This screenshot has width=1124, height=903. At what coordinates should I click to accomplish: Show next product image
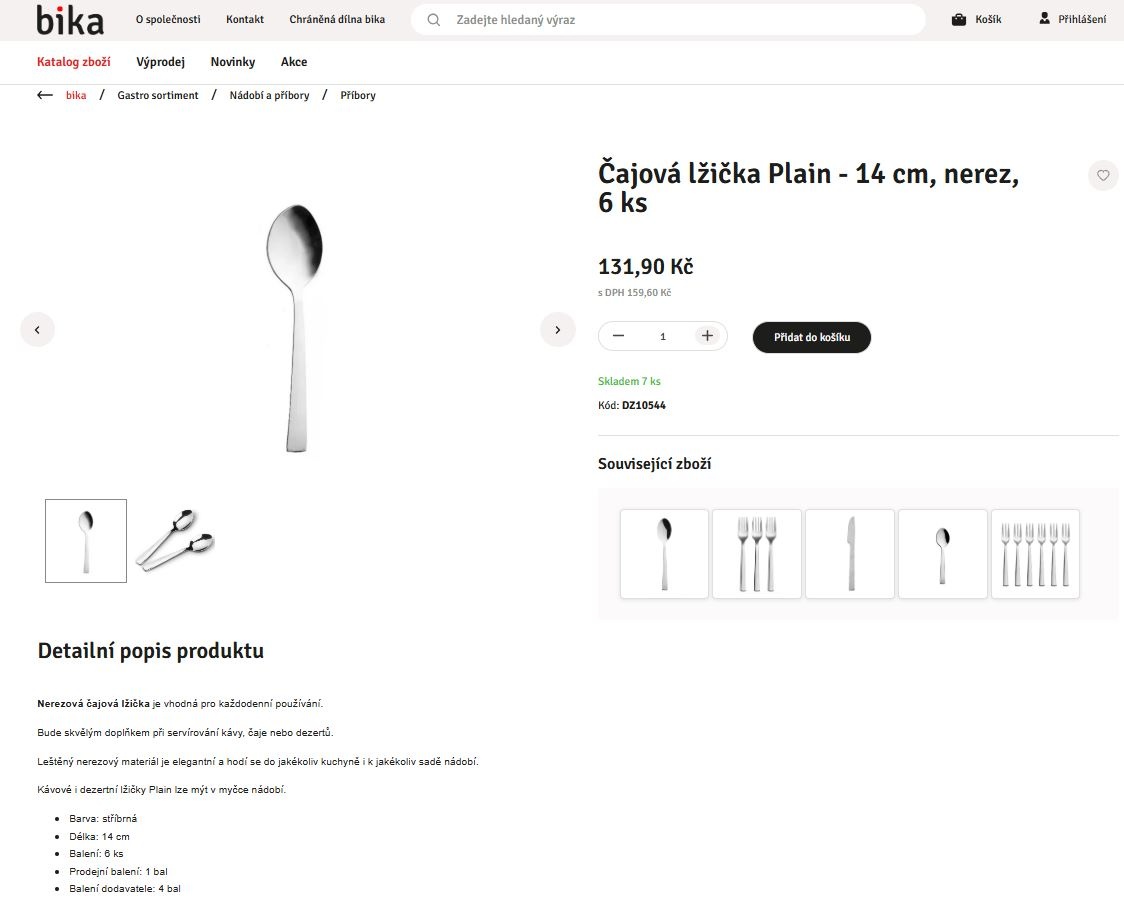pyautogui.click(x=558, y=329)
